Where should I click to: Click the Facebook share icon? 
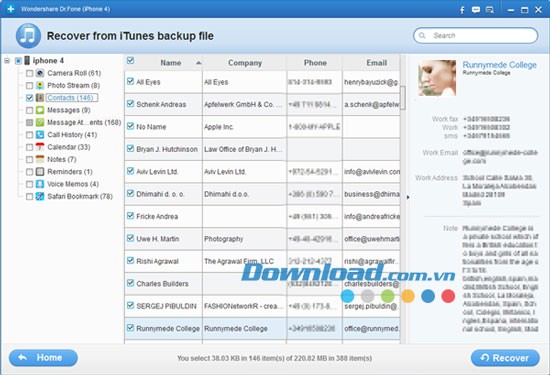click(462, 10)
